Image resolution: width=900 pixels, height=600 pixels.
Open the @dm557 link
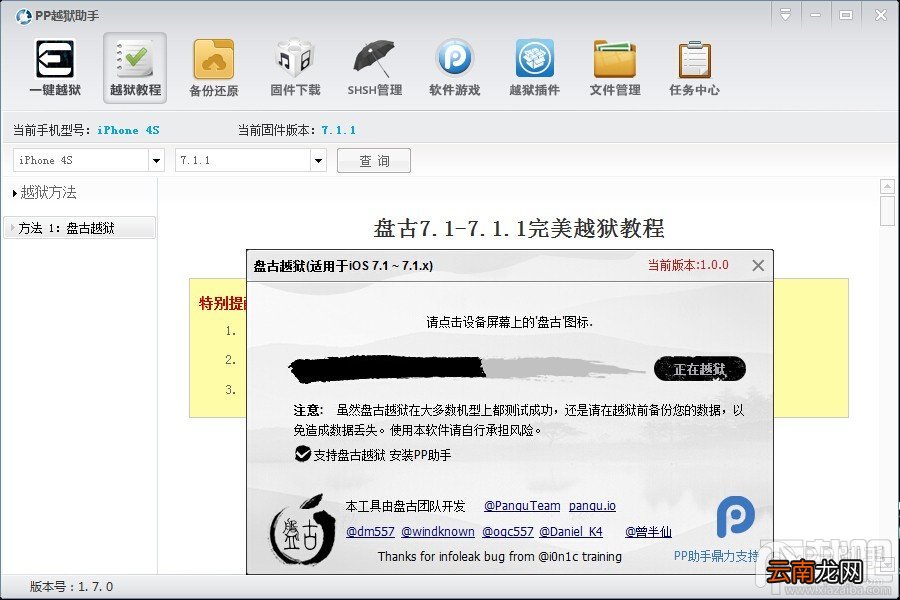370,532
